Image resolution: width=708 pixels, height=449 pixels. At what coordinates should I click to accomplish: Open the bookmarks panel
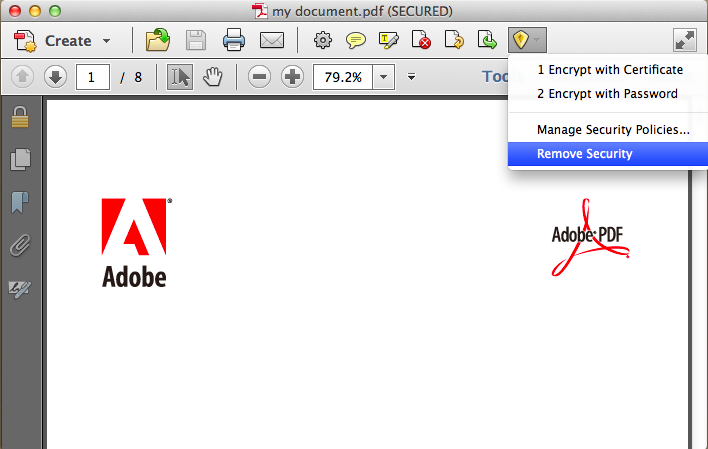coord(20,202)
